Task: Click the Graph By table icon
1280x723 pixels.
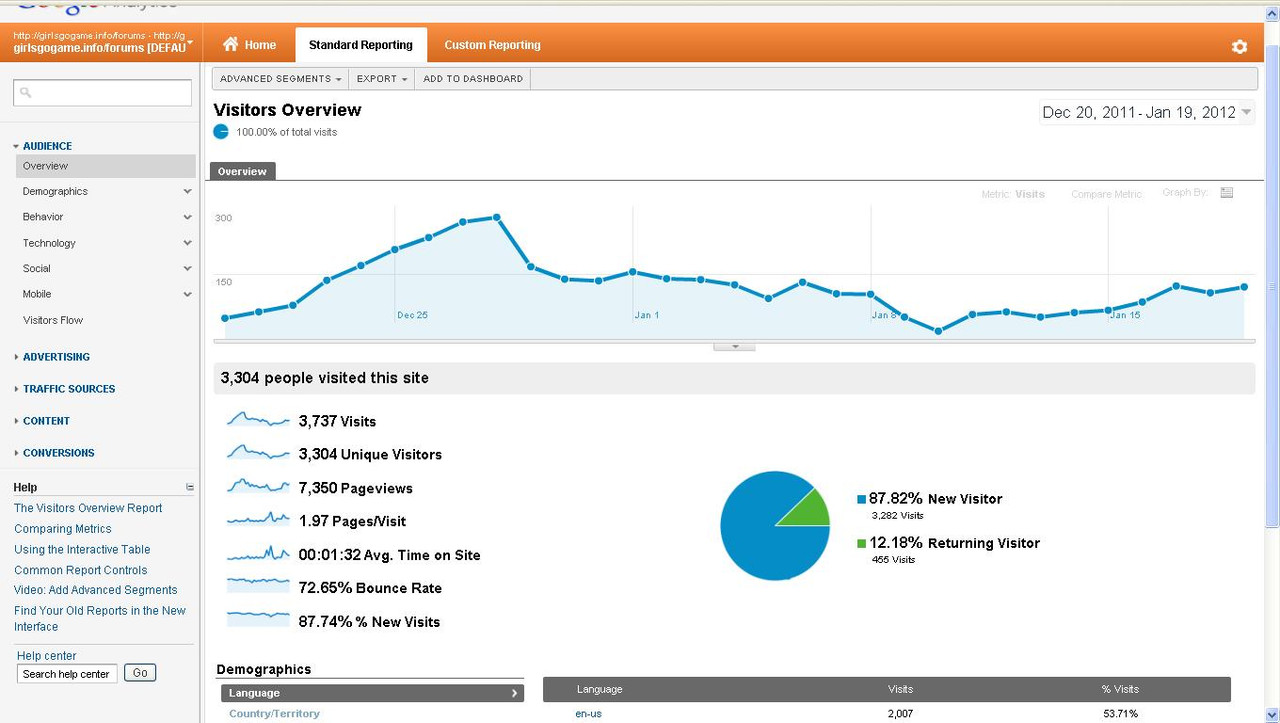Action: point(1227,193)
